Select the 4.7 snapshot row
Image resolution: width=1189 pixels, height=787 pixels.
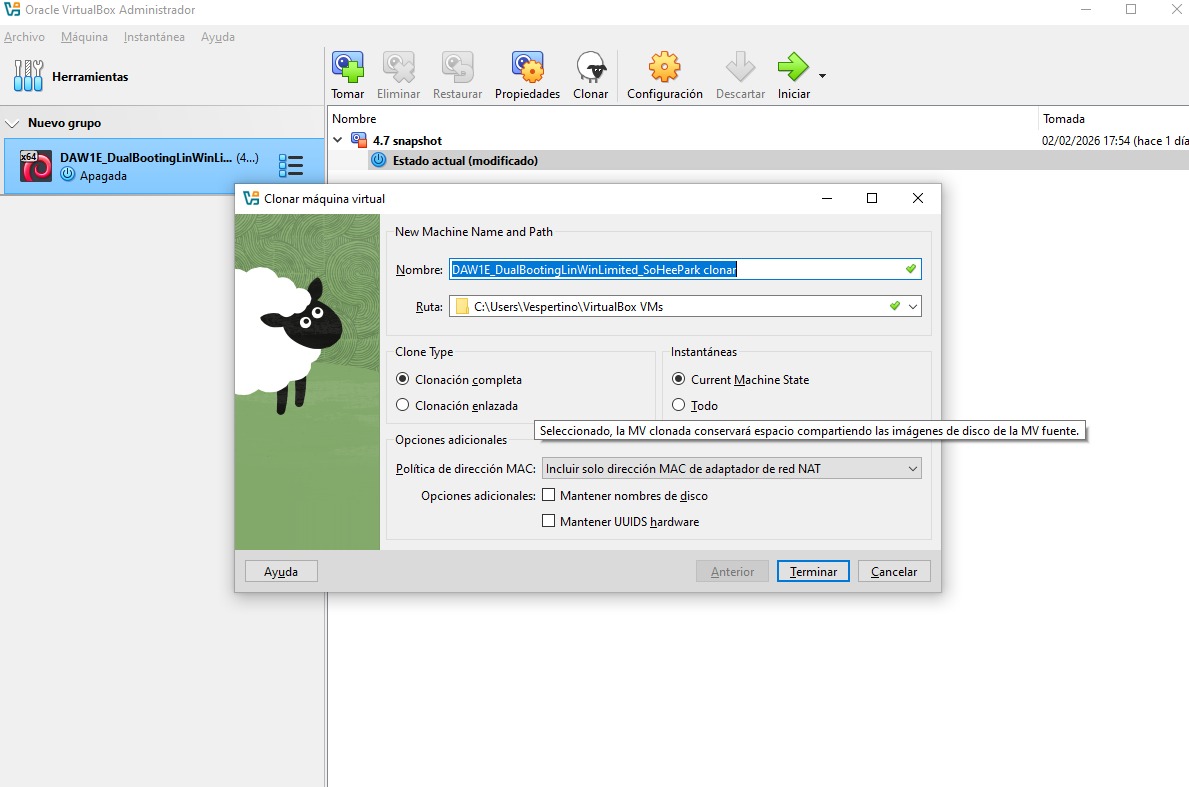(758, 140)
